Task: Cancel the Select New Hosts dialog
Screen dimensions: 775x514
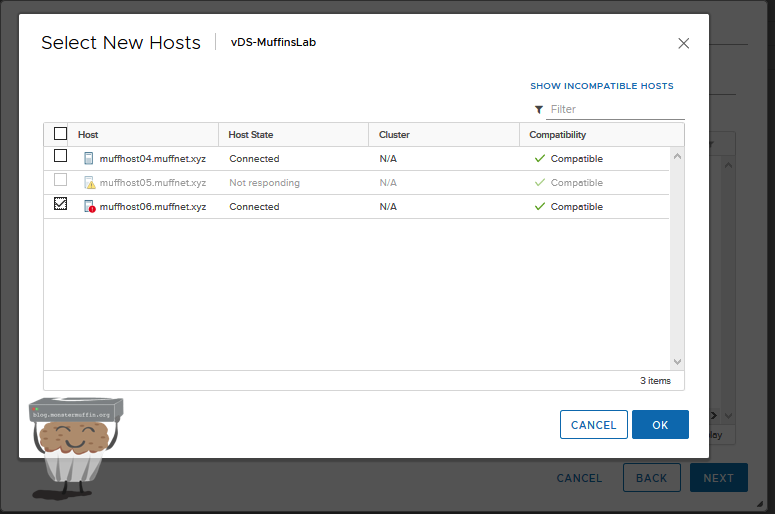Action: (x=593, y=425)
